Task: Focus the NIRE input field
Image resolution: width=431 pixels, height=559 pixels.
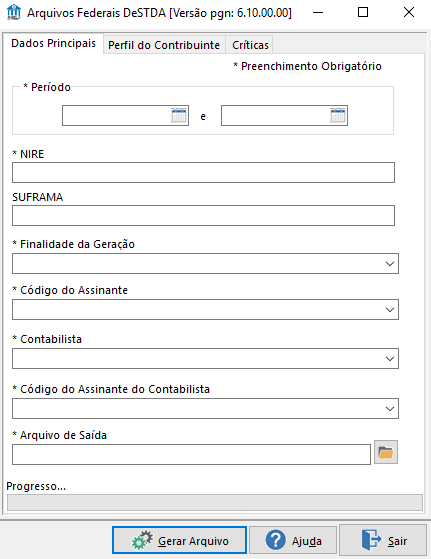Action: point(203,173)
